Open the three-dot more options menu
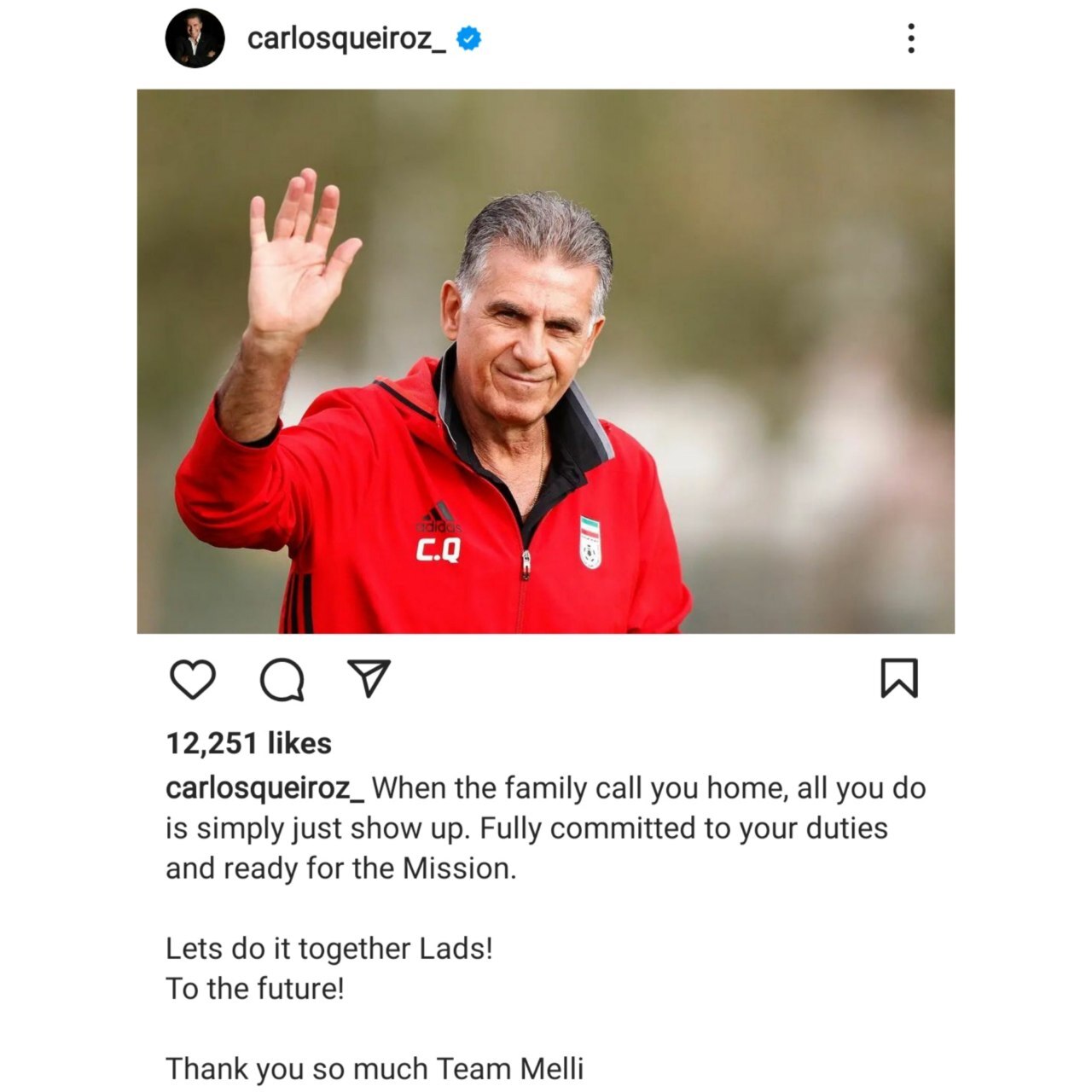The height and width of the screenshot is (1092, 1092). point(911,38)
